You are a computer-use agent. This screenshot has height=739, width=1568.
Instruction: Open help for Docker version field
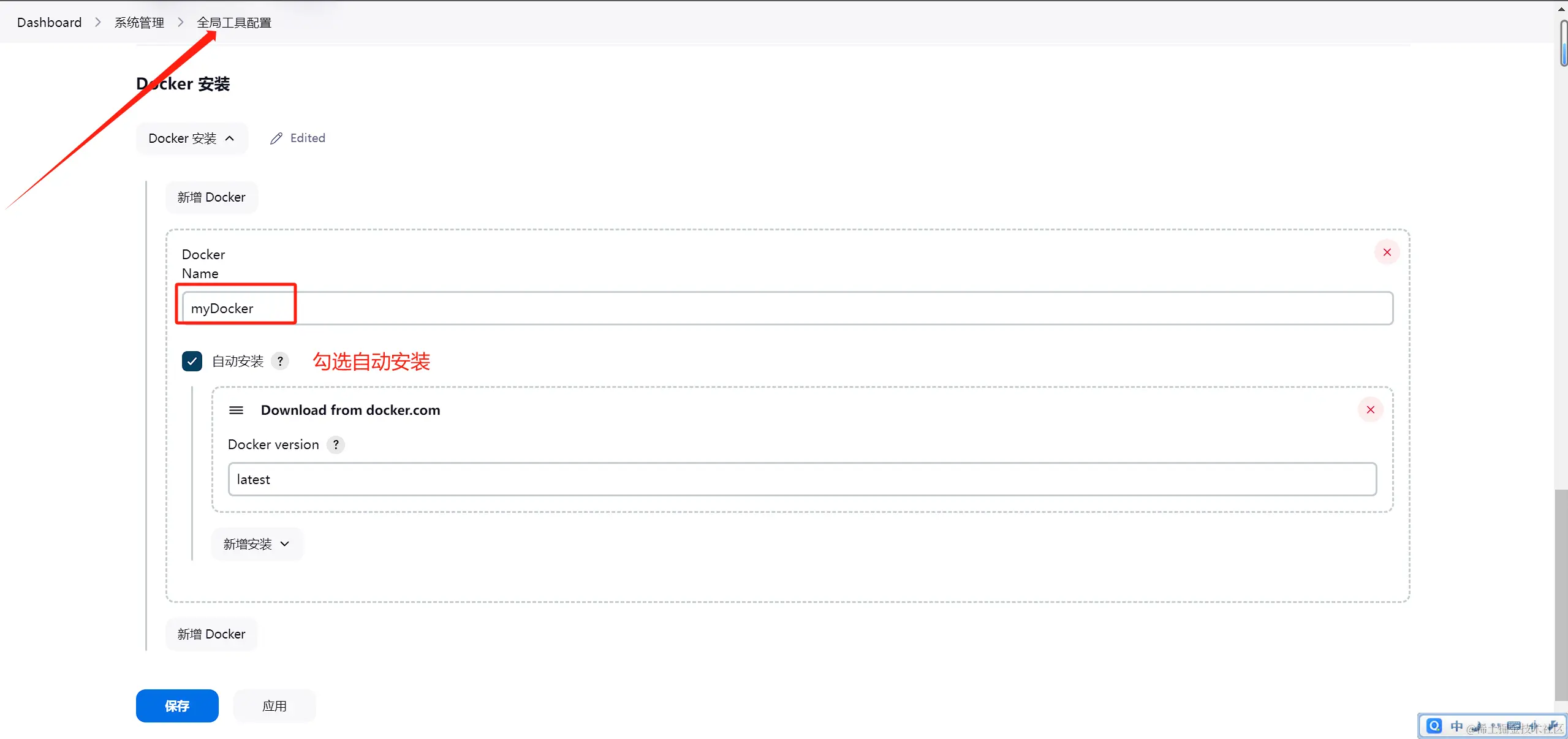click(x=336, y=445)
